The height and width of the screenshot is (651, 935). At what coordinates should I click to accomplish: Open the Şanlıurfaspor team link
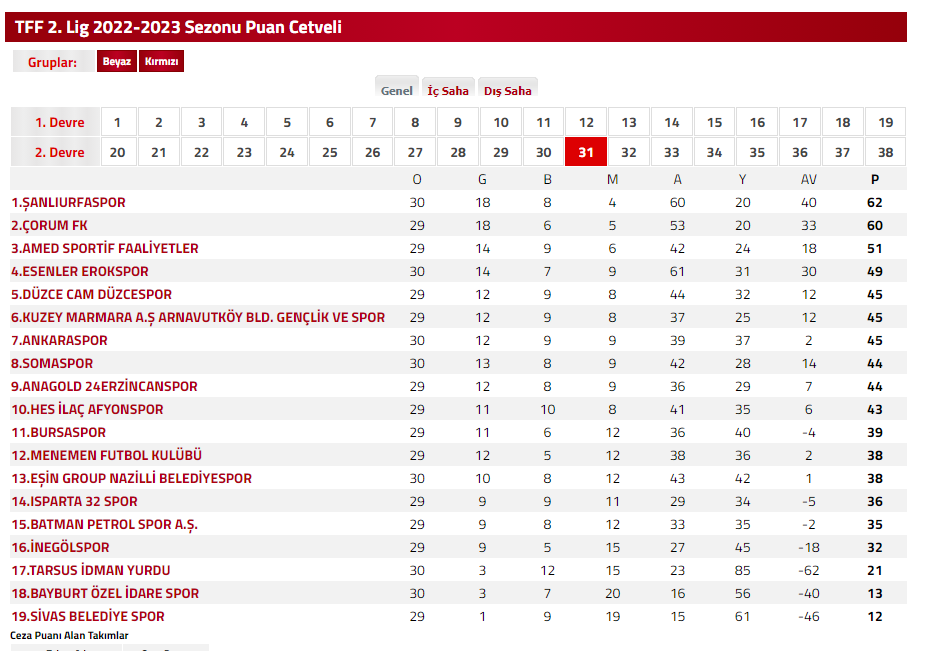pyautogui.click(x=69, y=202)
